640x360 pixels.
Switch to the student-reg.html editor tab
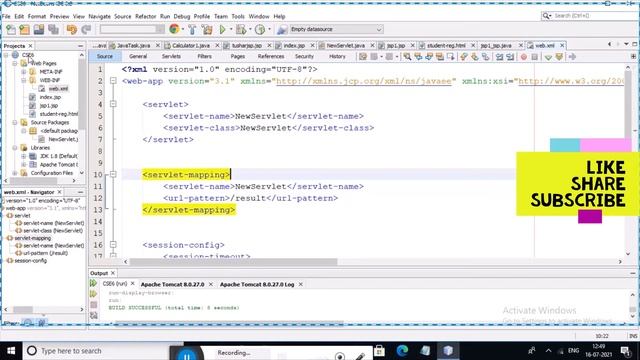click(446, 45)
